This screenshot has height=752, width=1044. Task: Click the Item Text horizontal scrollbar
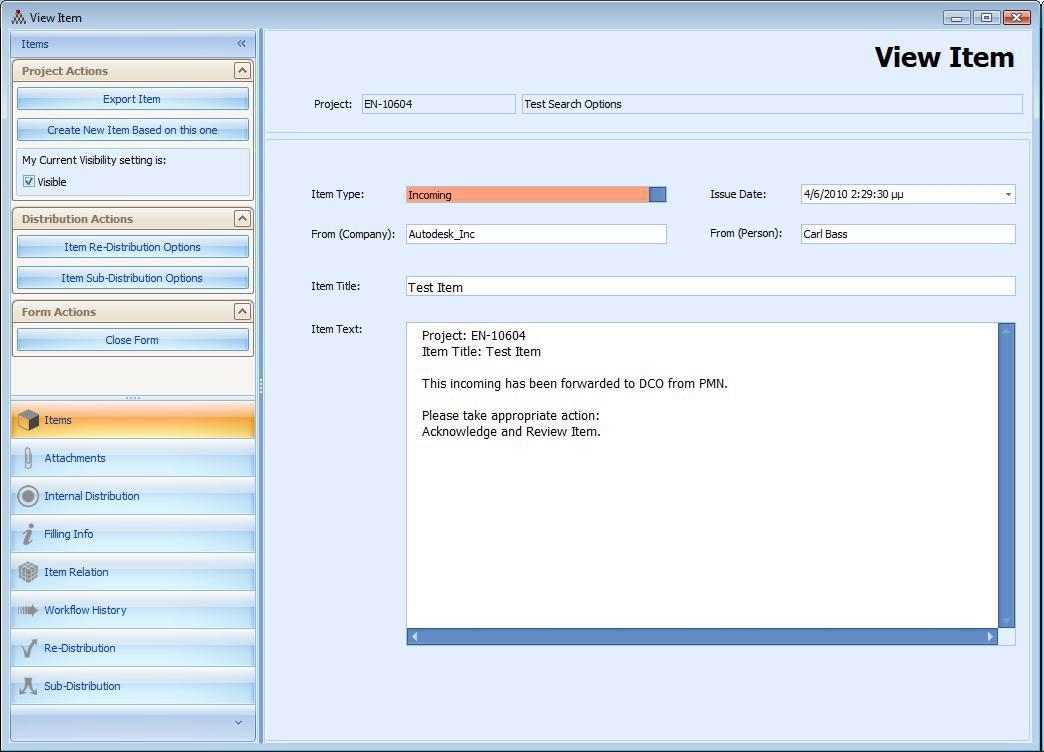pyautogui.click(x=702, y=637)
